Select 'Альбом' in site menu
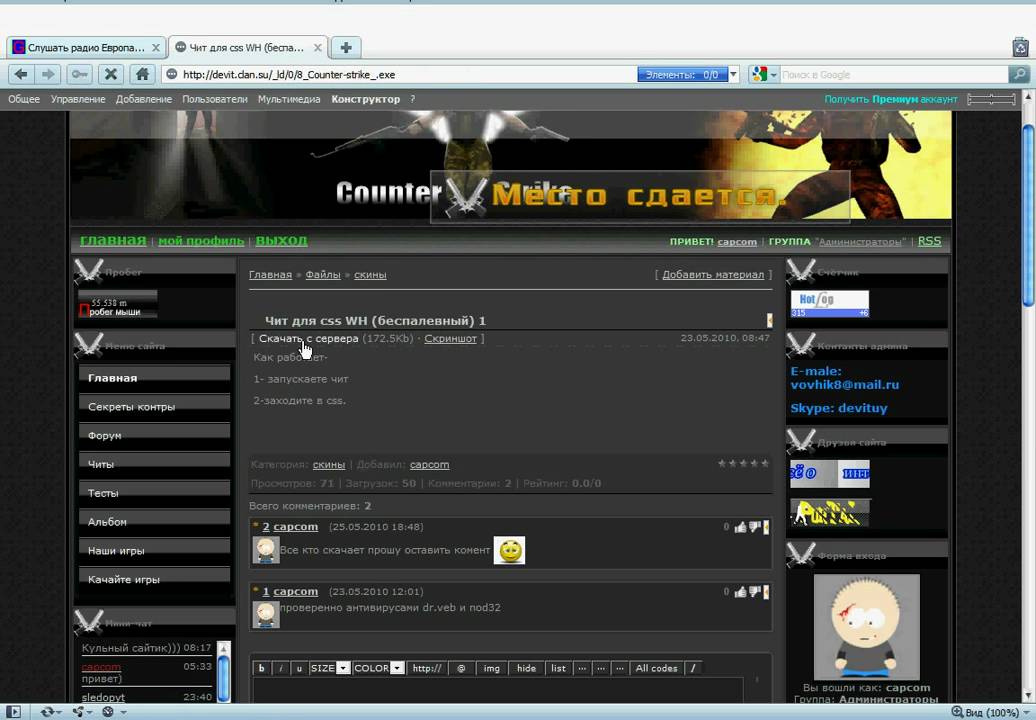Image resolution: width=1036 pixels, height=720 pixels. (154, 522)
